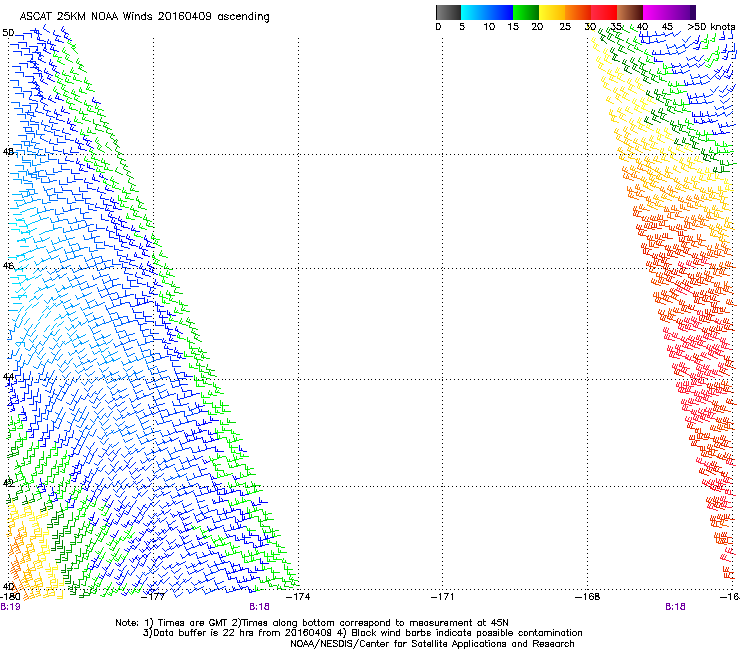Screen dimensions: 740x650
Task: Click the '0' label under the color bar
Action: click(x=438, y=27)
